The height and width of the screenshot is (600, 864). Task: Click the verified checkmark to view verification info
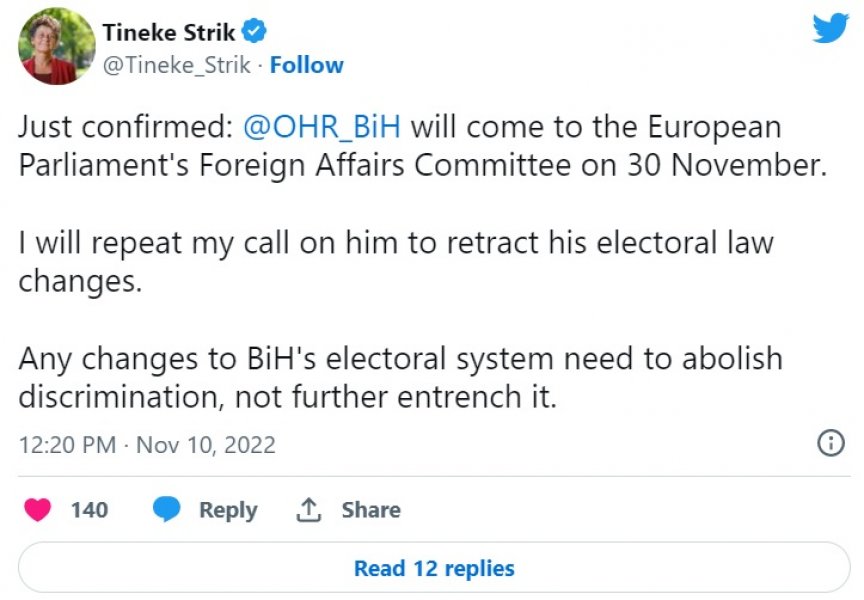tap(254, 31)
